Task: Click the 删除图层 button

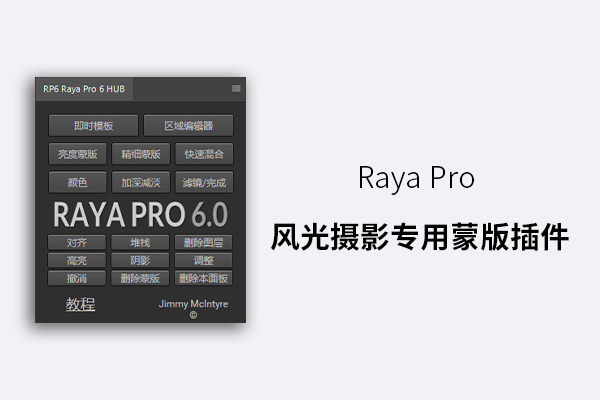Action: pos(203,242)
